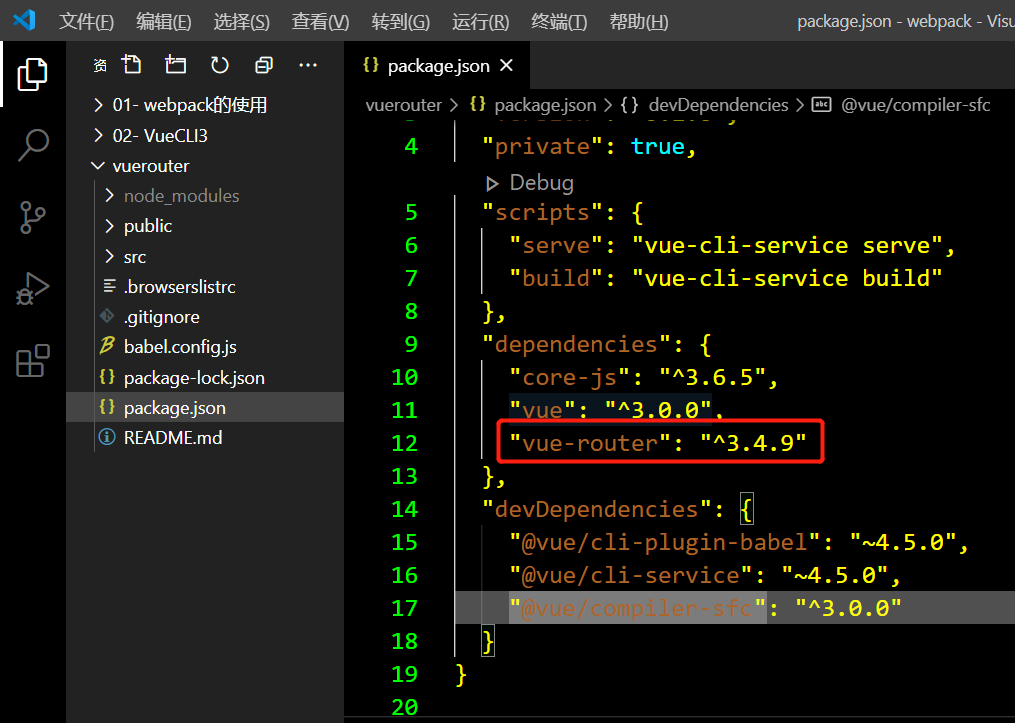Open the 编辑(E) menu
The height and width of the screenshot is (723, 1015).
(164, 22)
